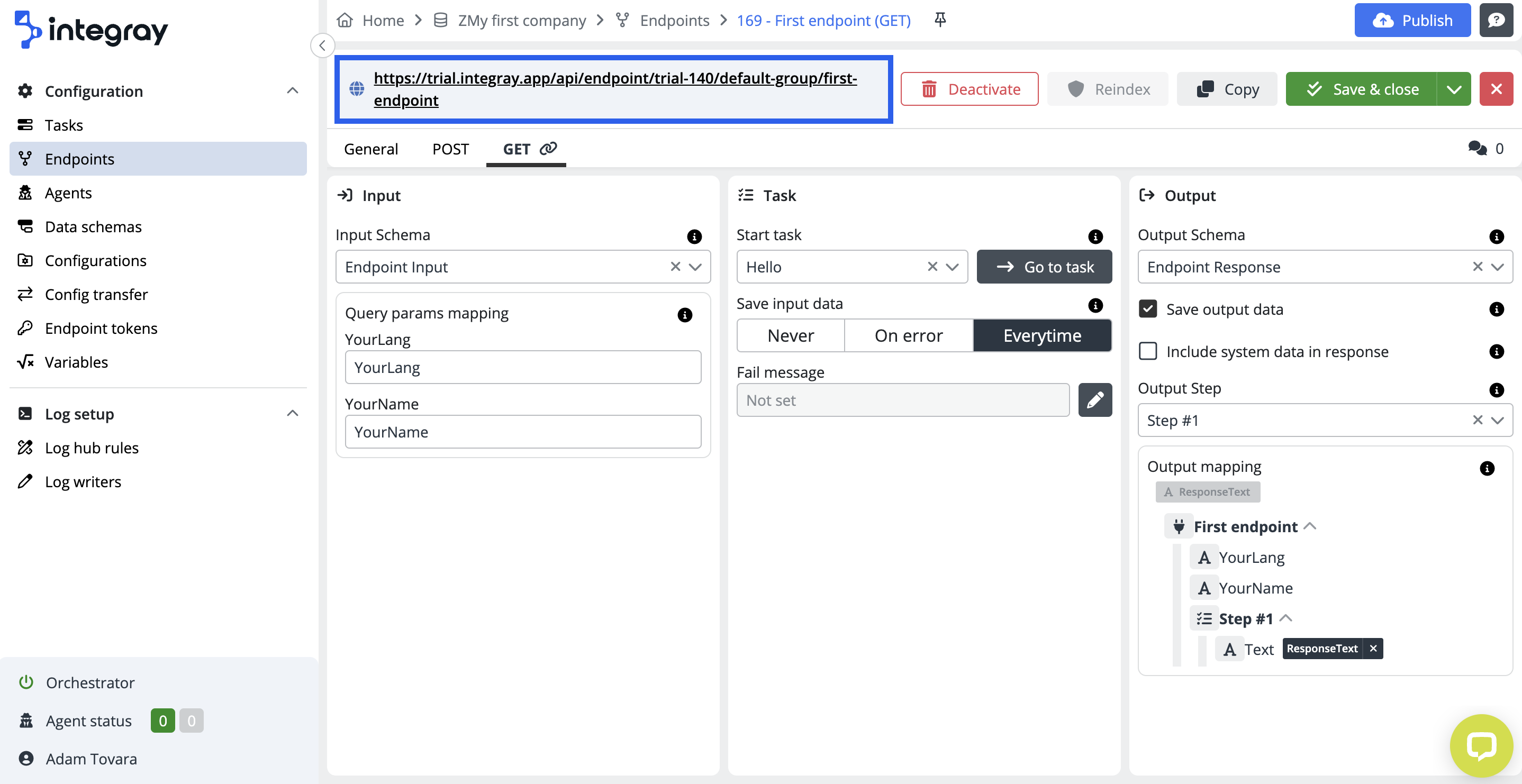Screen dimensions: 1522x784
Task: Open the Output Step dropdown
Action: pyautogui.click(x=1497, y=420)
